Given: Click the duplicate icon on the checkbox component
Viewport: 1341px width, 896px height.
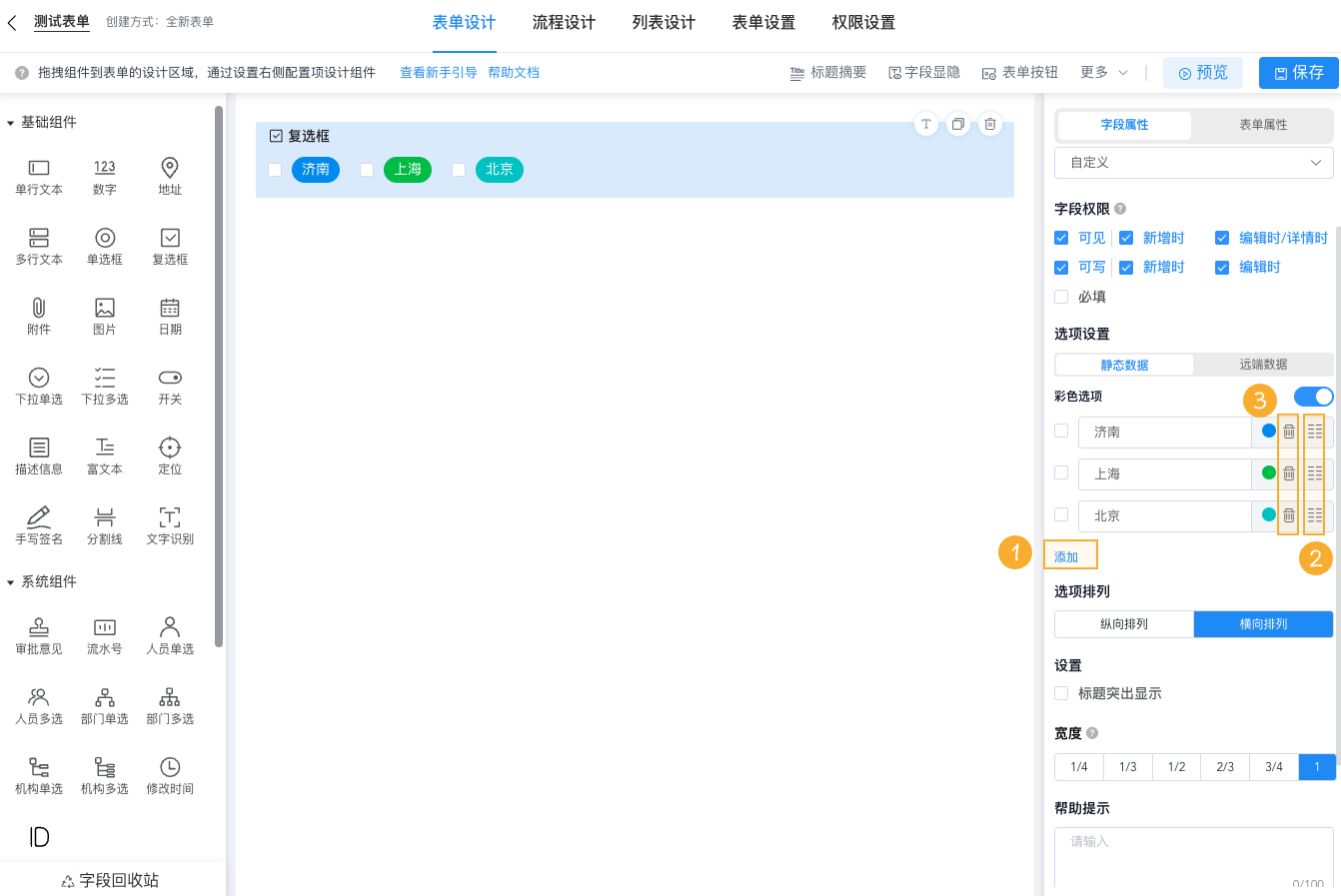Looking at the screenshot, I should pos(957,124).
